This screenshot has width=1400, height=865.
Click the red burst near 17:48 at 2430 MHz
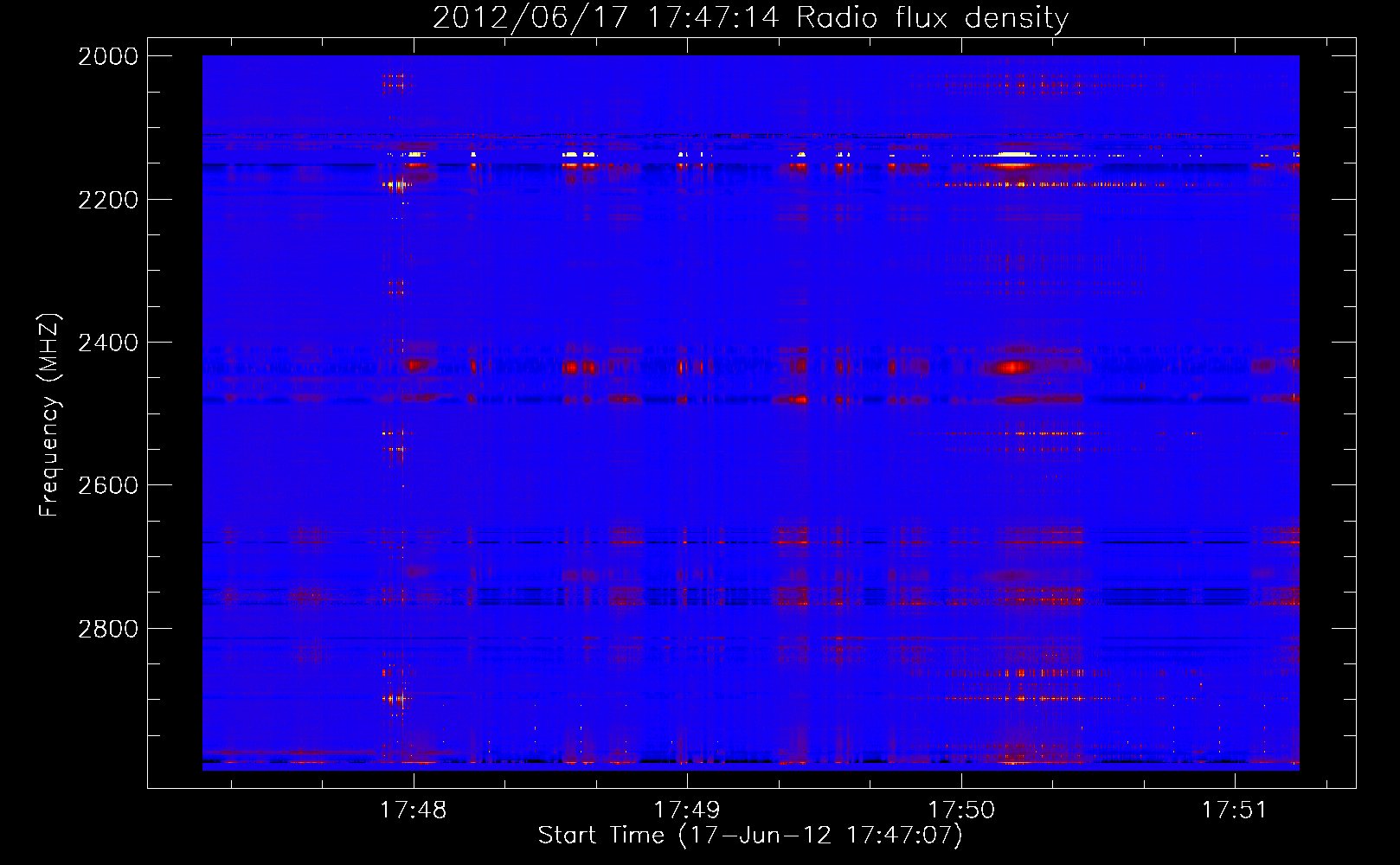point(418,365)
